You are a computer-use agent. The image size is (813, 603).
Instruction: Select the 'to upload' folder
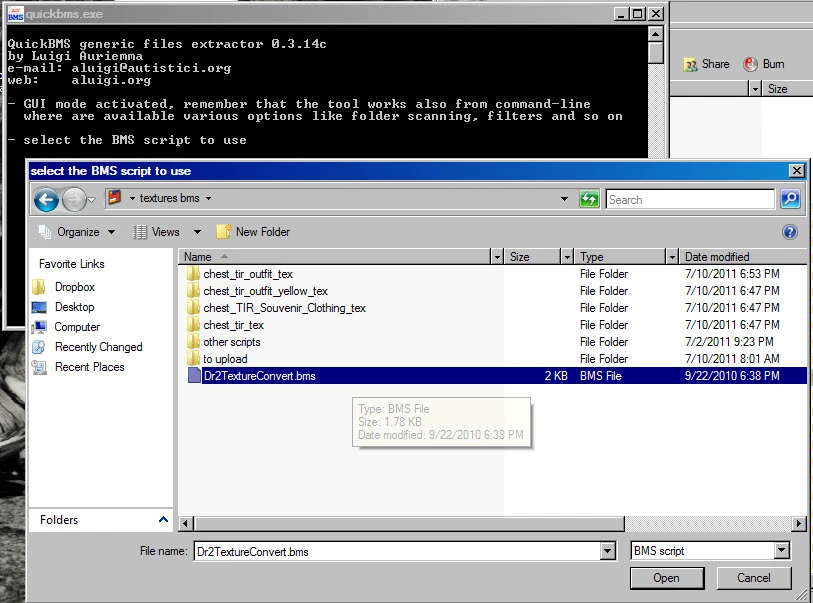pos(225,359)
